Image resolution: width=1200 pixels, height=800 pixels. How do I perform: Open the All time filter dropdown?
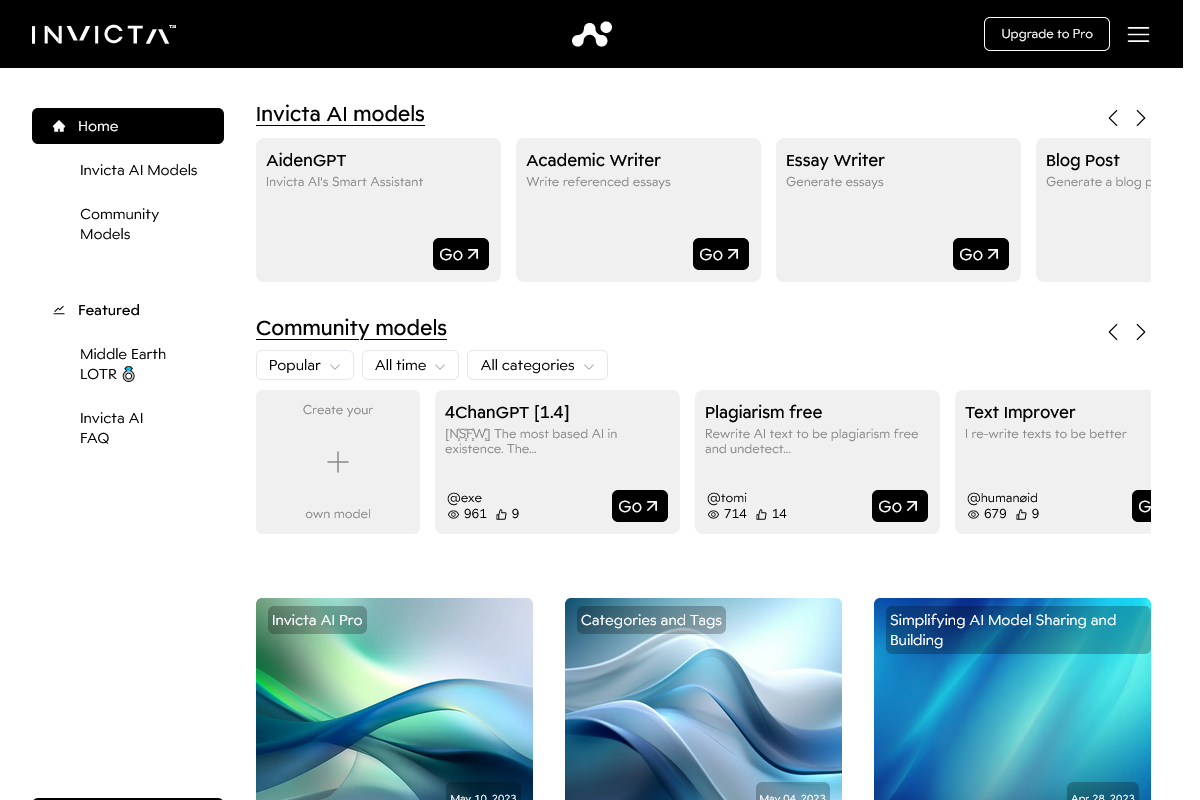(x=410, y=366)
